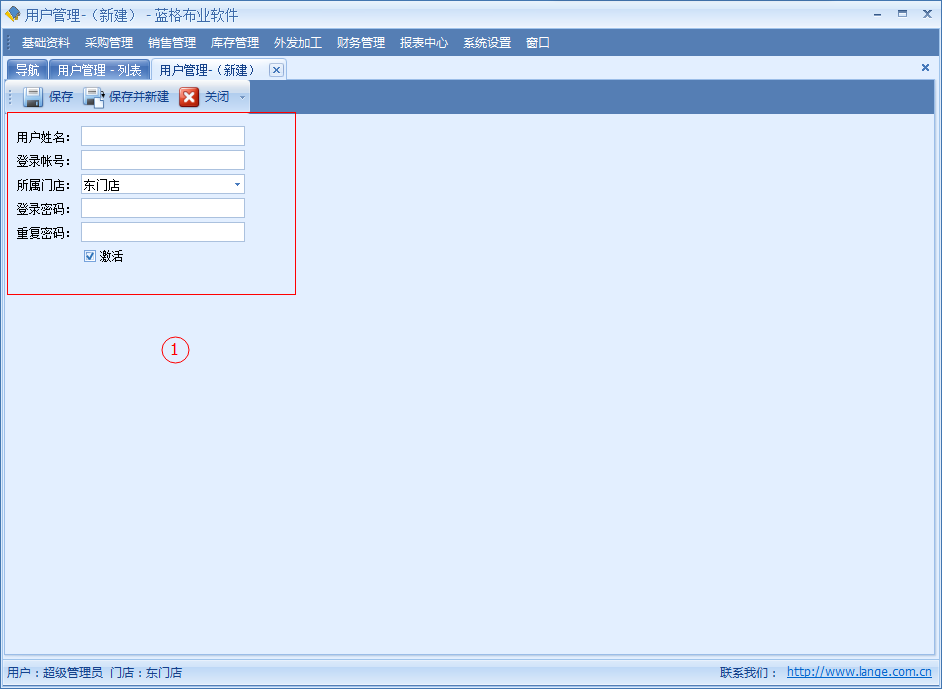The width and height of the screenshot is (942, 689).
Task: Click the red X Close icon
Action: pos(189,97)
